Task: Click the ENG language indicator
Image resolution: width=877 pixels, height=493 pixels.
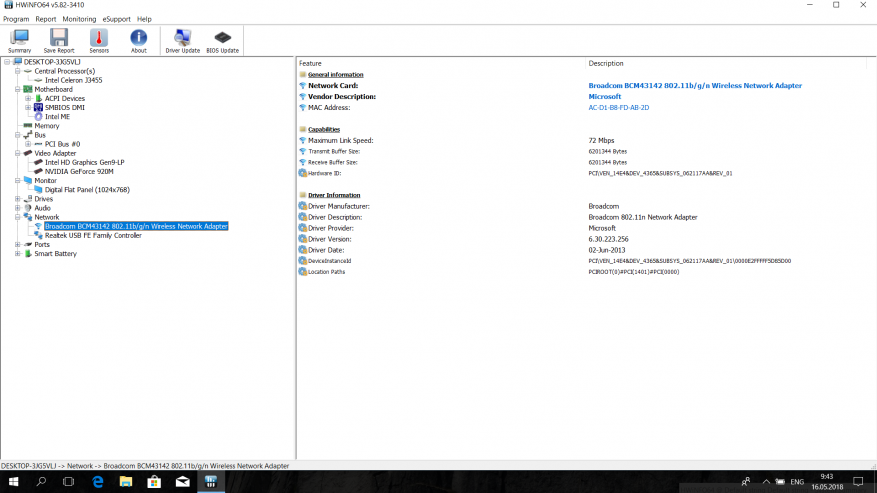Action: [x=797, y=482]
